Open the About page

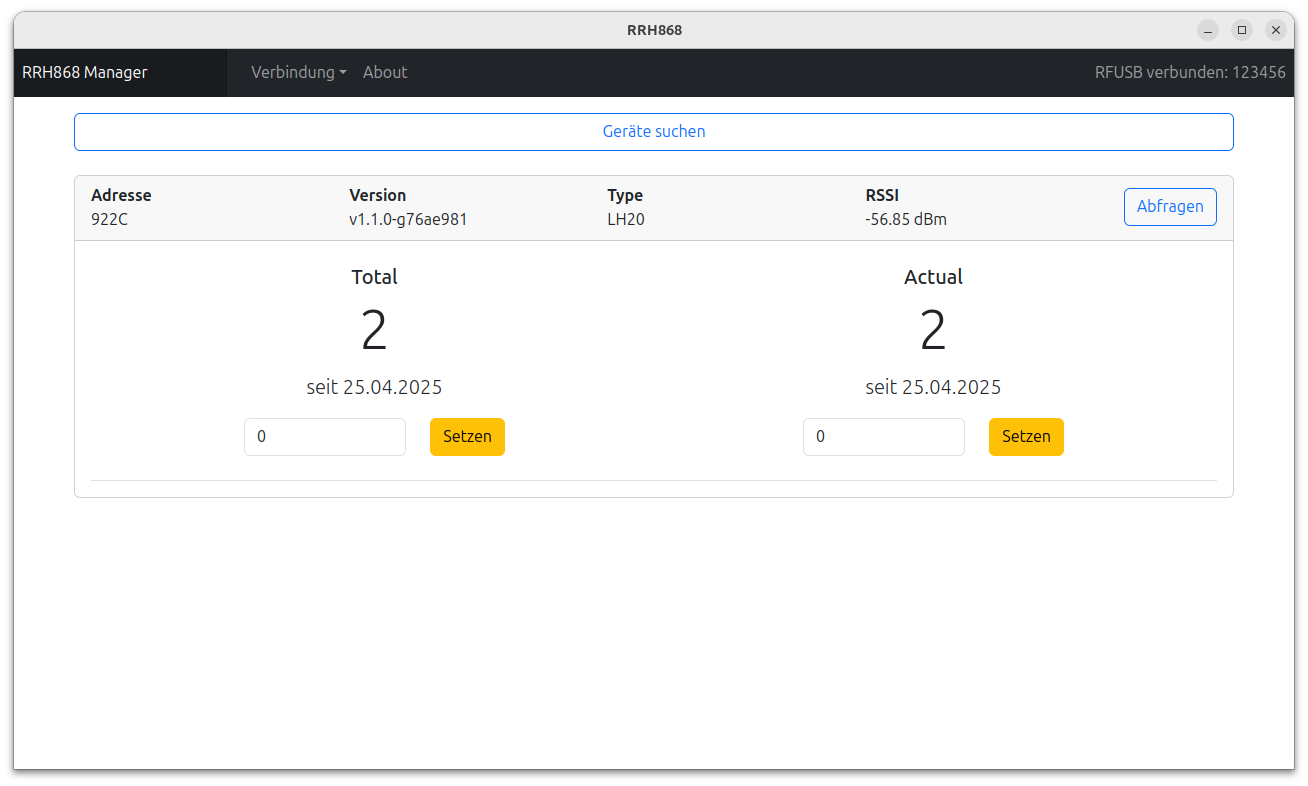(x=385, y=72)
